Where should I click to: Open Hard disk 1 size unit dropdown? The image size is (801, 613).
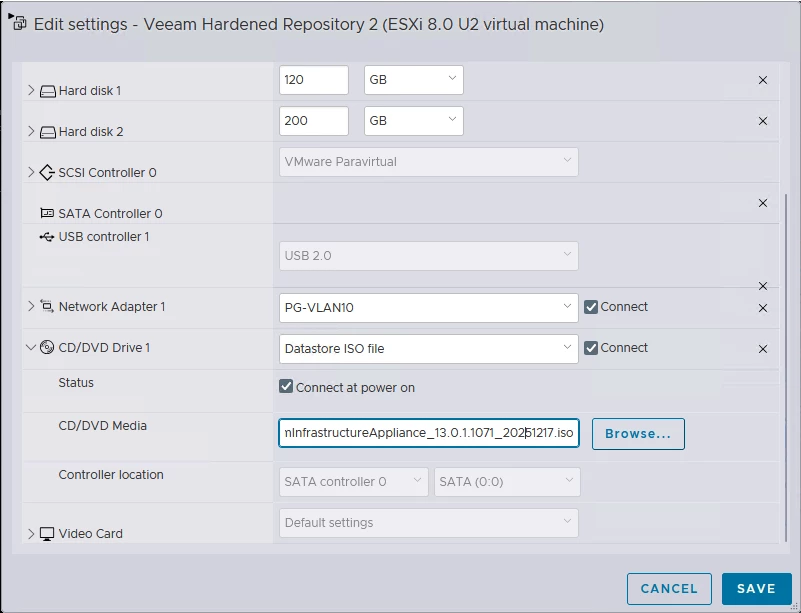pos(414,80)
